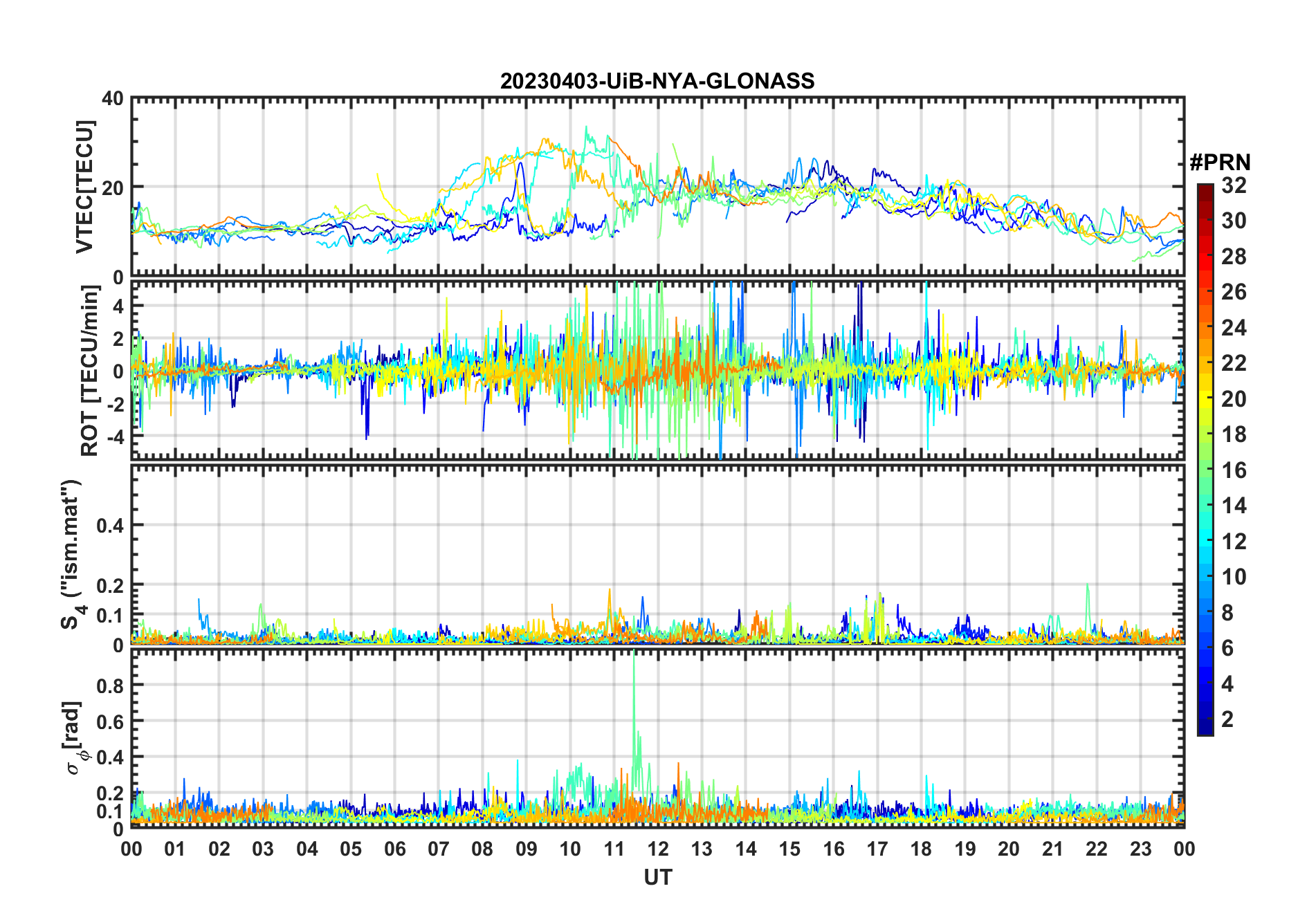The height and width of the screenshot is (920, 1316).
Task: Click the σφ[rad] y-axis label
Action: 74,738
